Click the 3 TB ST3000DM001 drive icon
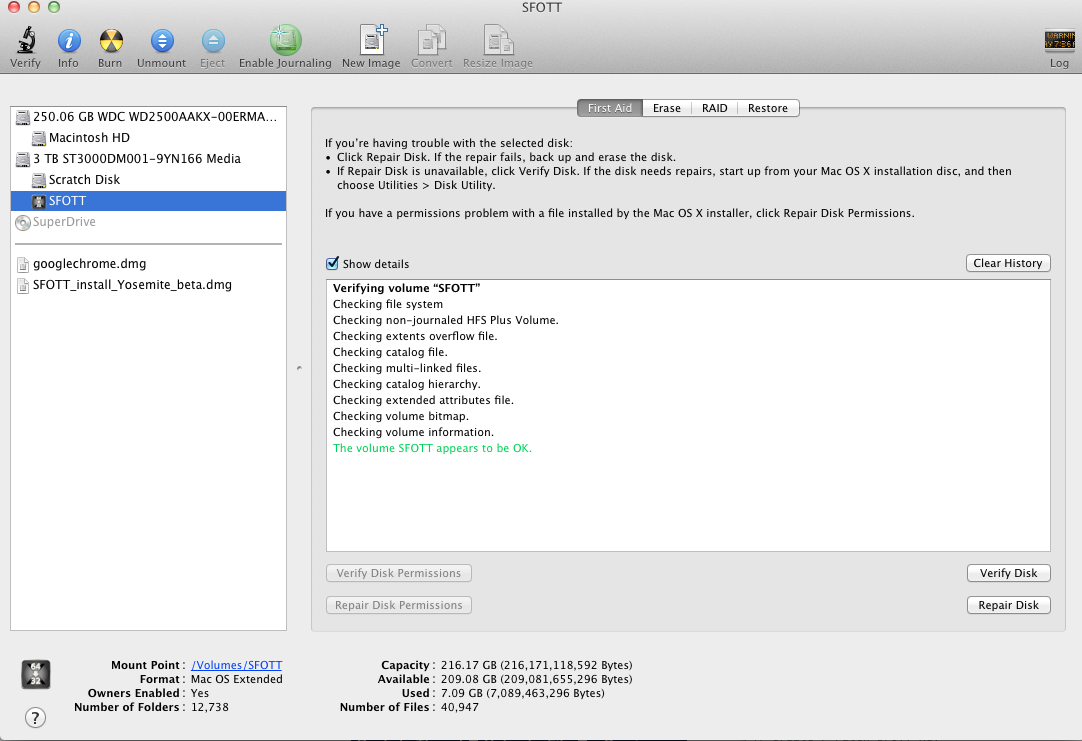Image resolution: width=1082 pixels, height=741 pixels. point(23,159)
